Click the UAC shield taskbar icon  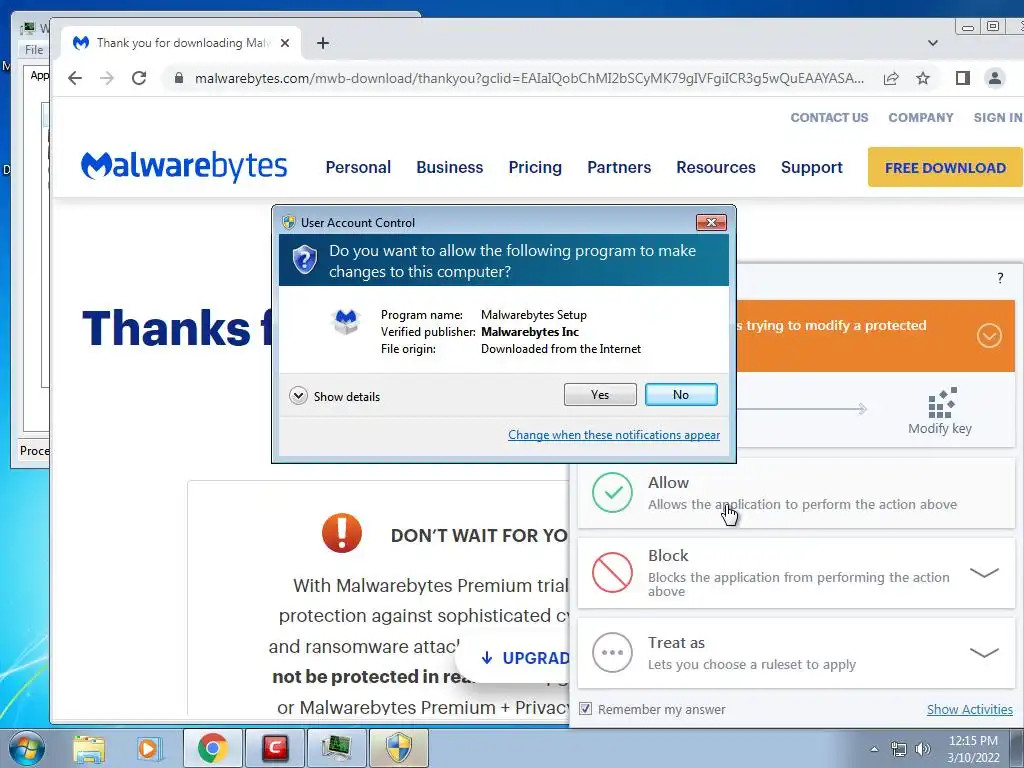point(399,748)
